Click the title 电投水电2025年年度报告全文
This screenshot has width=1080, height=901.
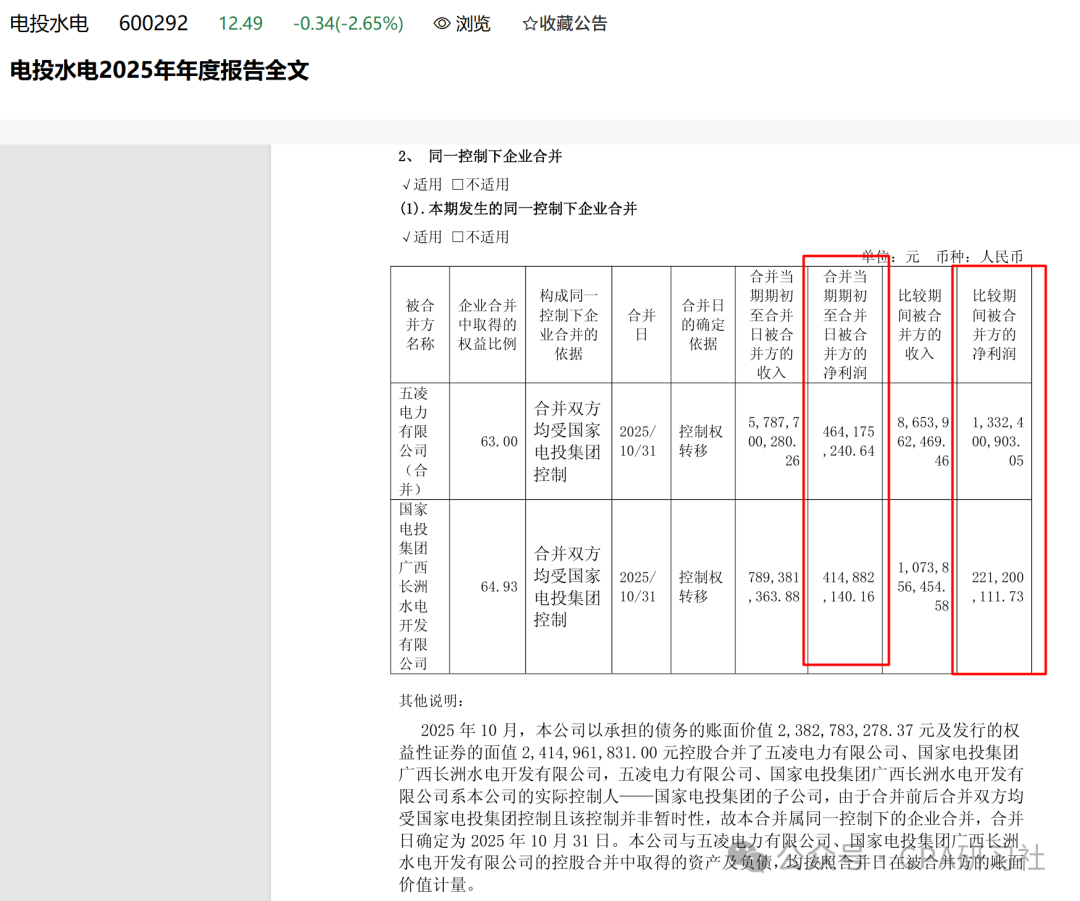click(x=159, y=70)
